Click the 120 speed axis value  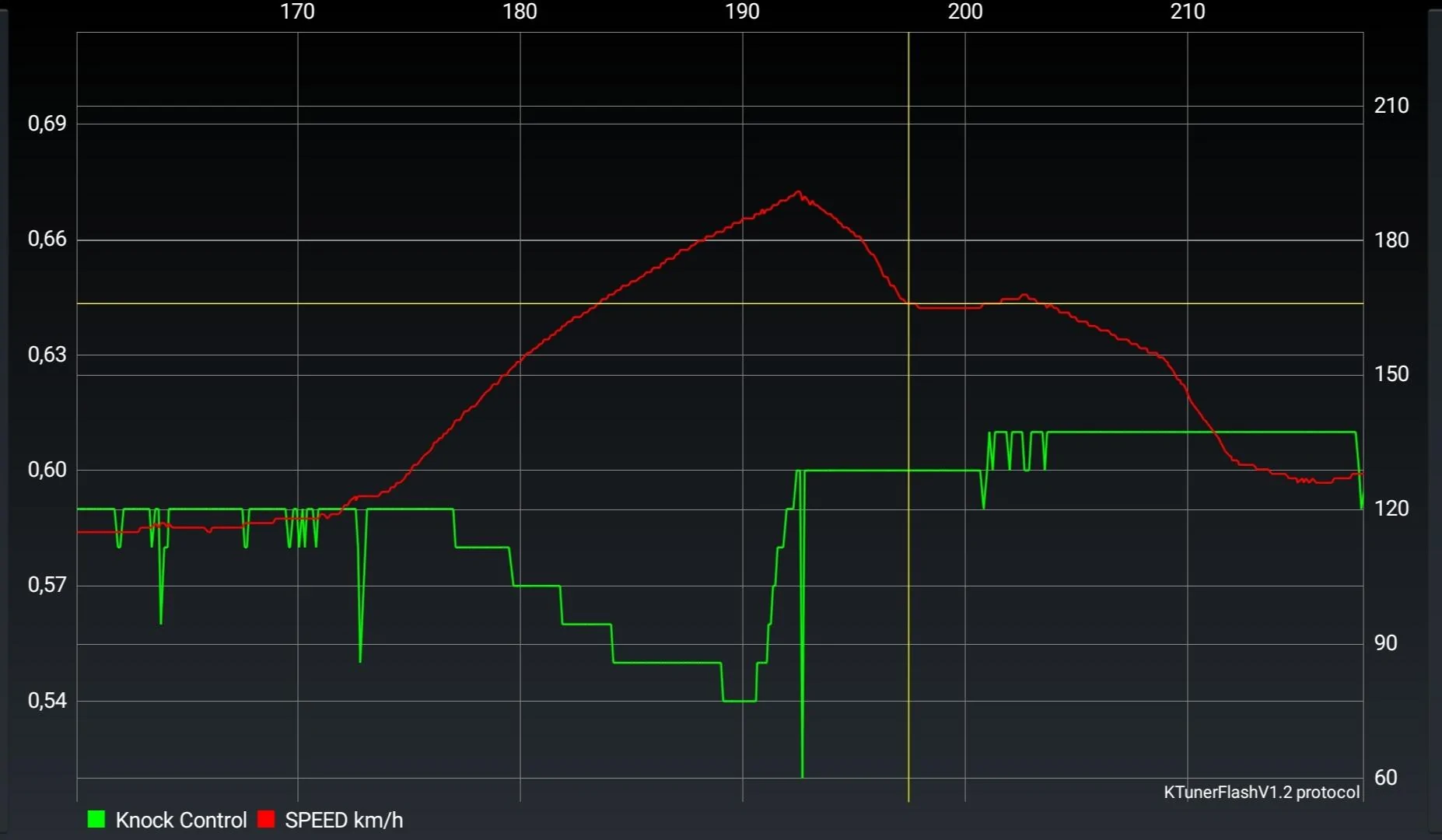(x=1391, y=509)
